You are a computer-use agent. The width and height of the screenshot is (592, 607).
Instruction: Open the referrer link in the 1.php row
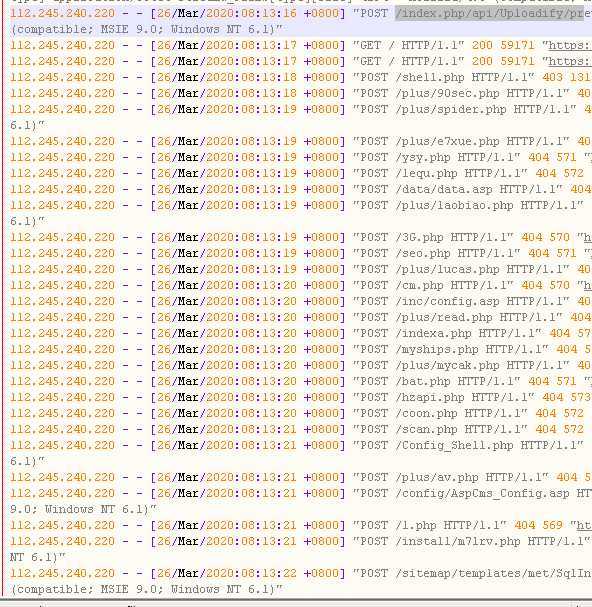584,525
